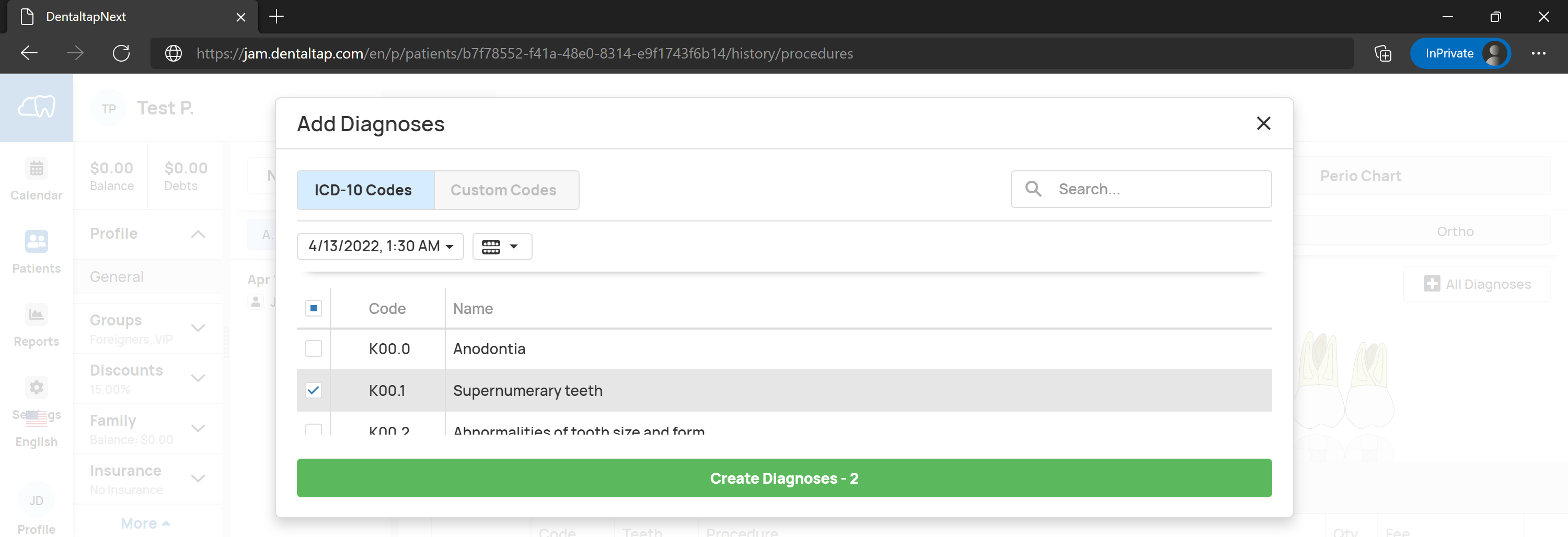Close the Add Diagnoses dialog
Image resolution: width=1568 pixels, height=537 pixels.
pyautogui.click(x=1263, y=123)
